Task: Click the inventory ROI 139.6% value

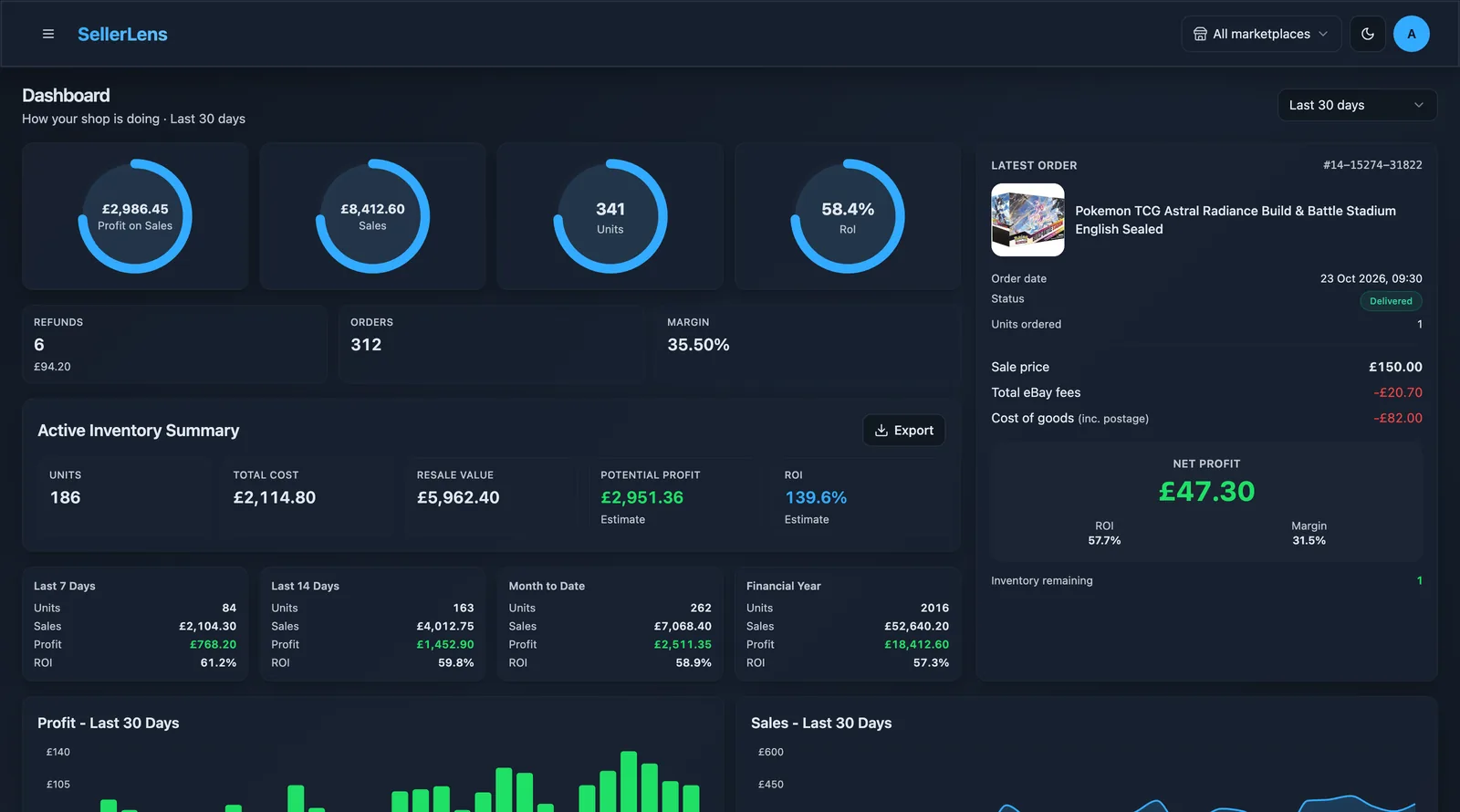Action: [x=816, y=497]
